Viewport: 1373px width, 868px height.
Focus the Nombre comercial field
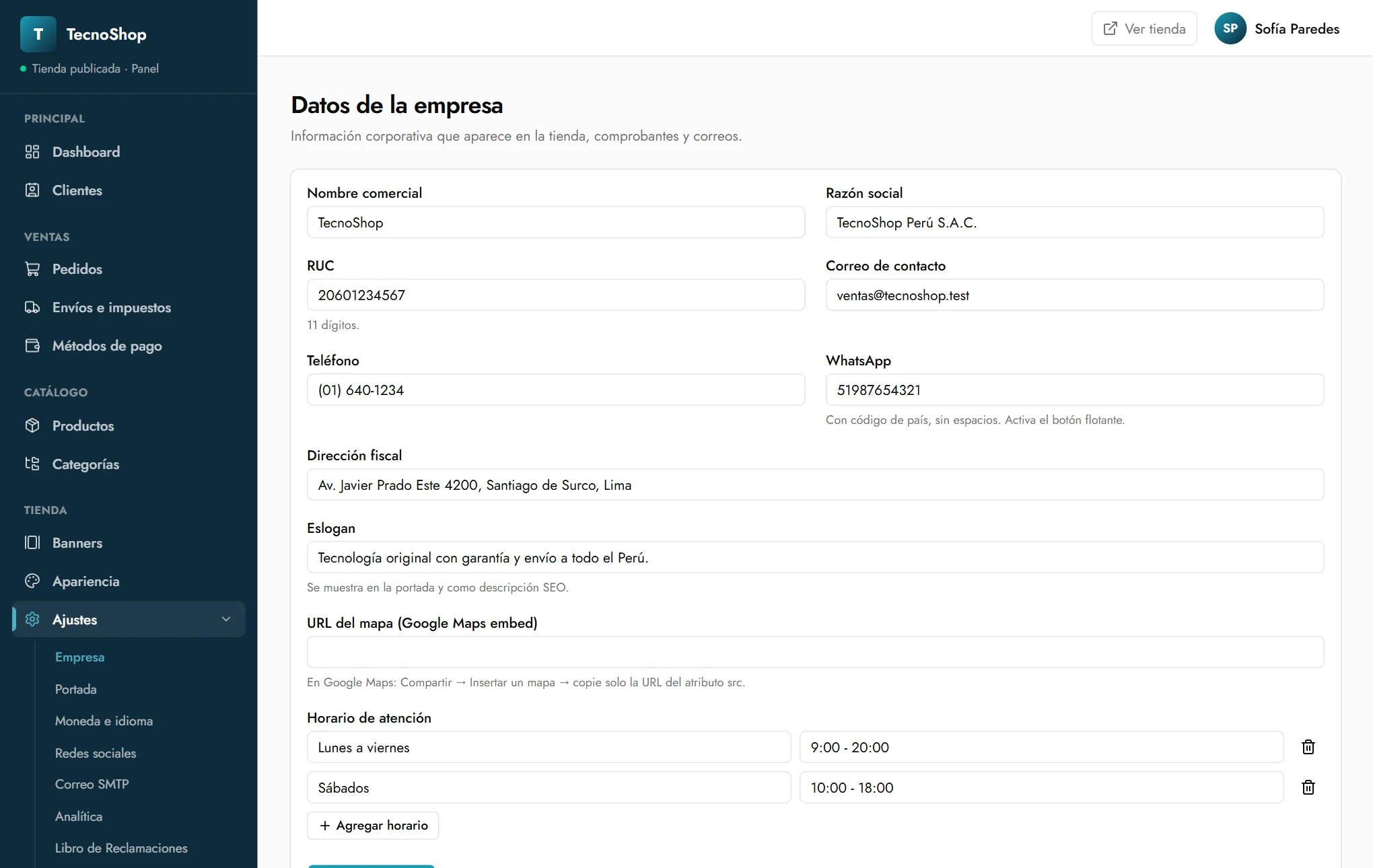(x=556, y=222)
